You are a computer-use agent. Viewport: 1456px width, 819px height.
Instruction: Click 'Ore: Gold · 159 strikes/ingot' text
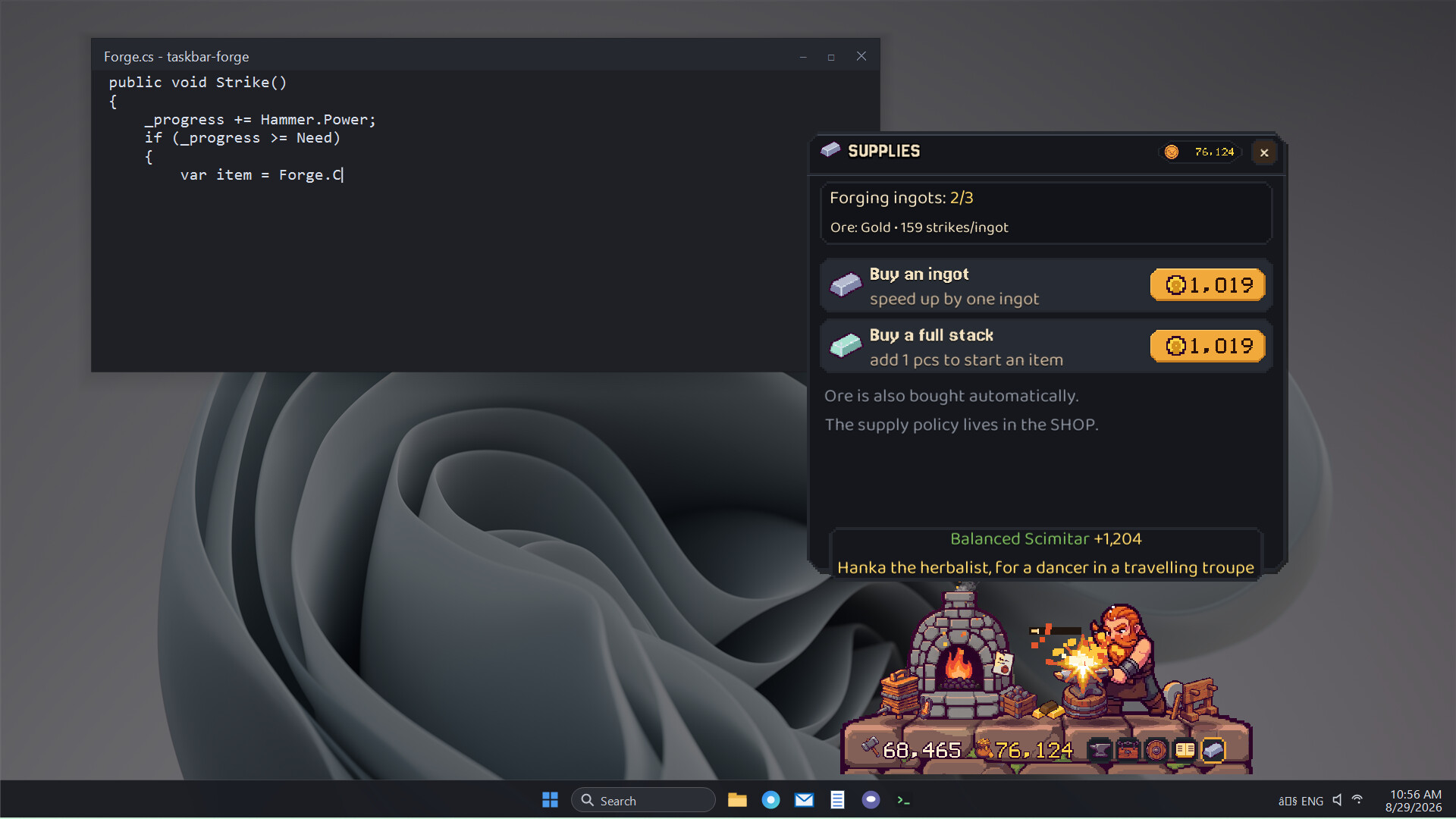919,227
